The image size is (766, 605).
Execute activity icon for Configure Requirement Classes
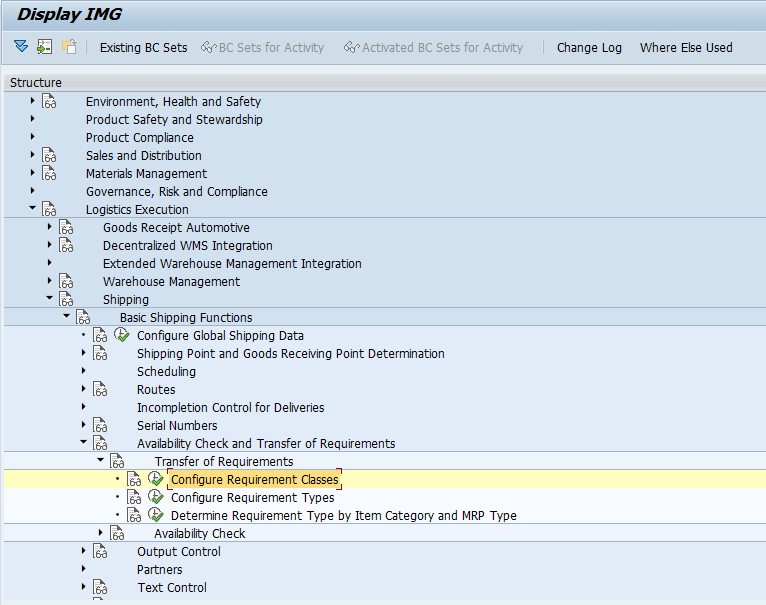[x=156, y=479]
